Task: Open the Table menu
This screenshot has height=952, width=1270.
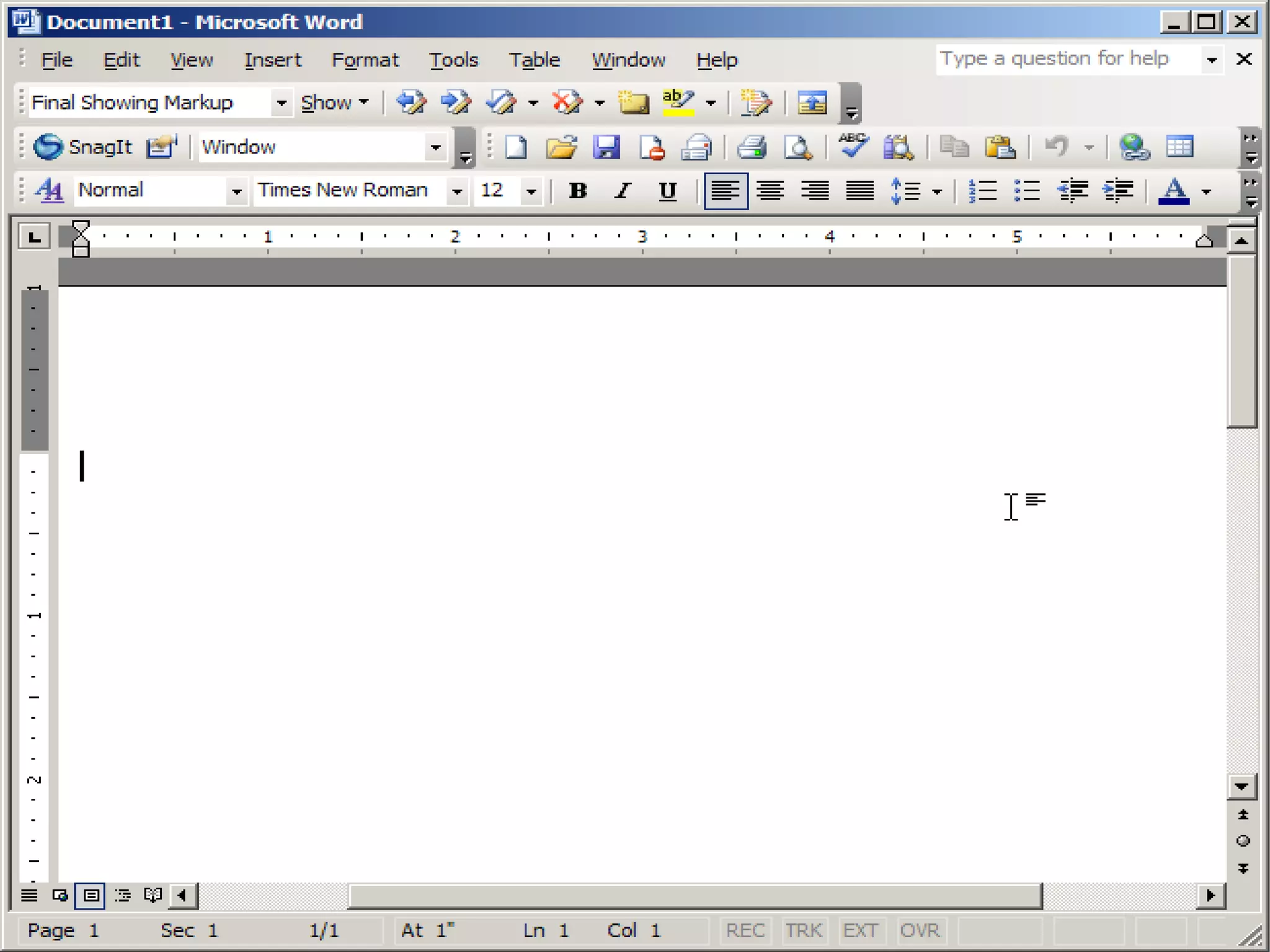Action: [x=534, y=60]
